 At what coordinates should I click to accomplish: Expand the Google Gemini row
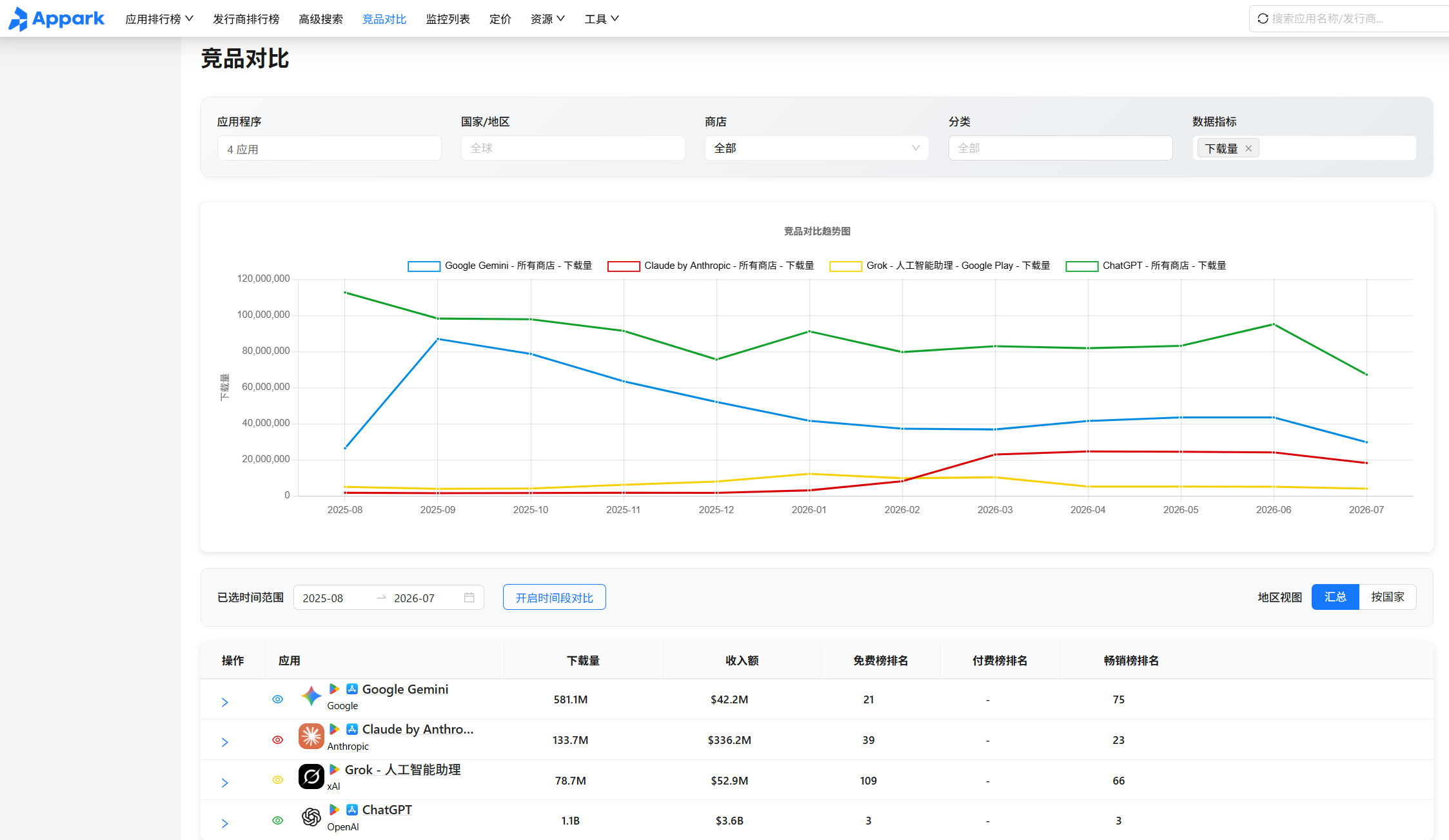[225, 702]
